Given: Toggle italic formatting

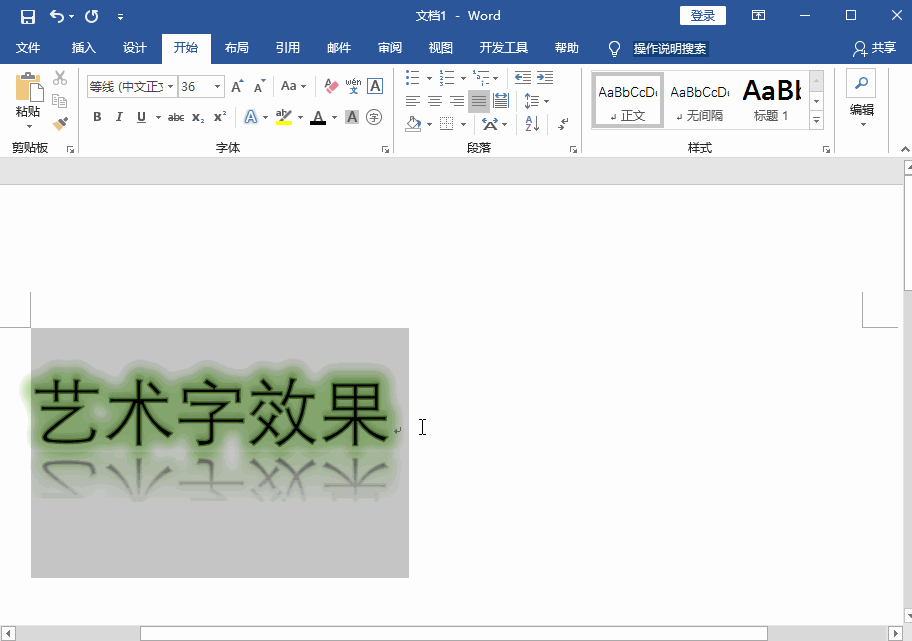Looking at the screenshot, I should [120, 115].
